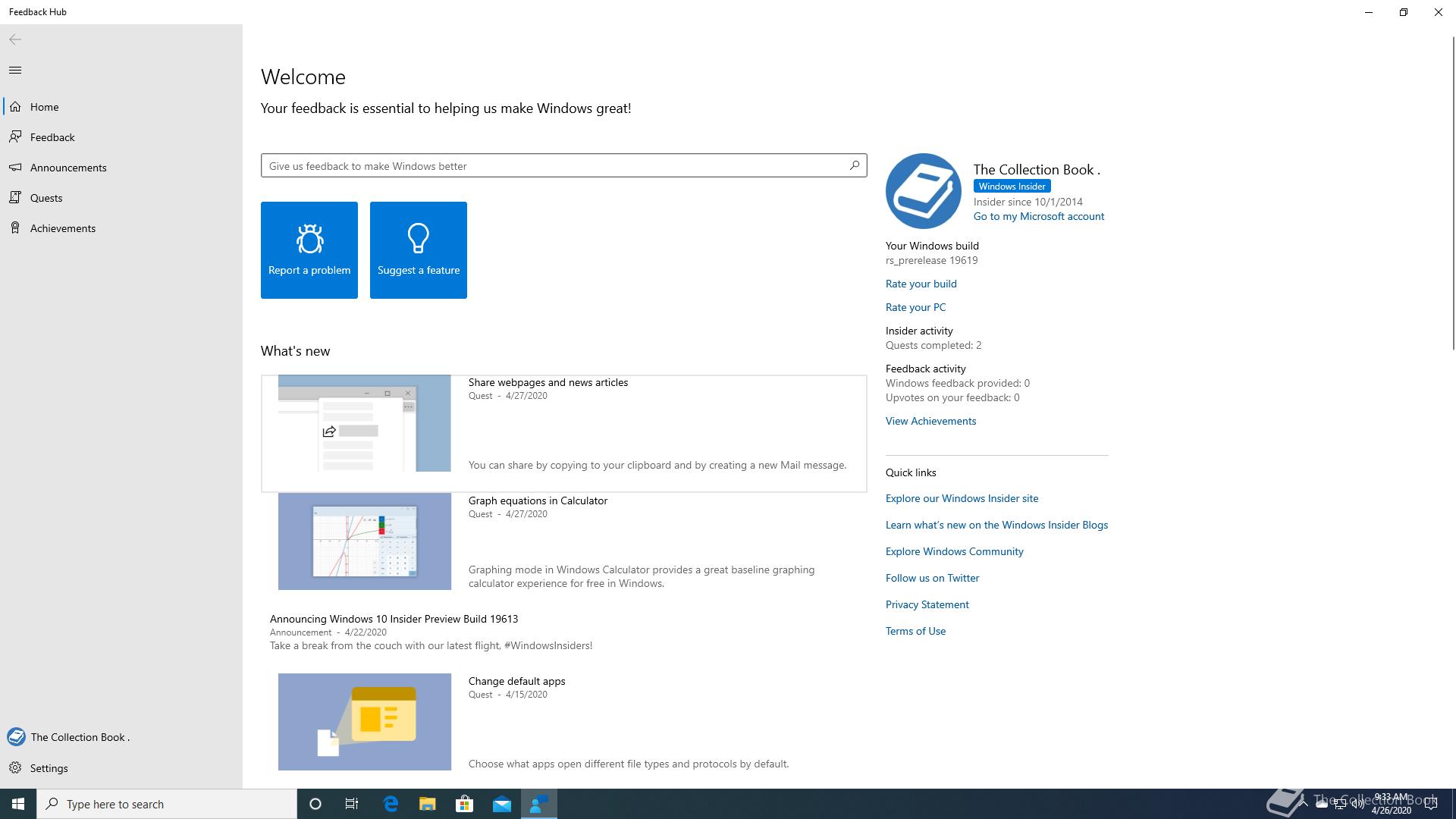Viewport: 1456px width, 819px height.
Task: Click the hamburger menu icon
Action: coord(15,71)
